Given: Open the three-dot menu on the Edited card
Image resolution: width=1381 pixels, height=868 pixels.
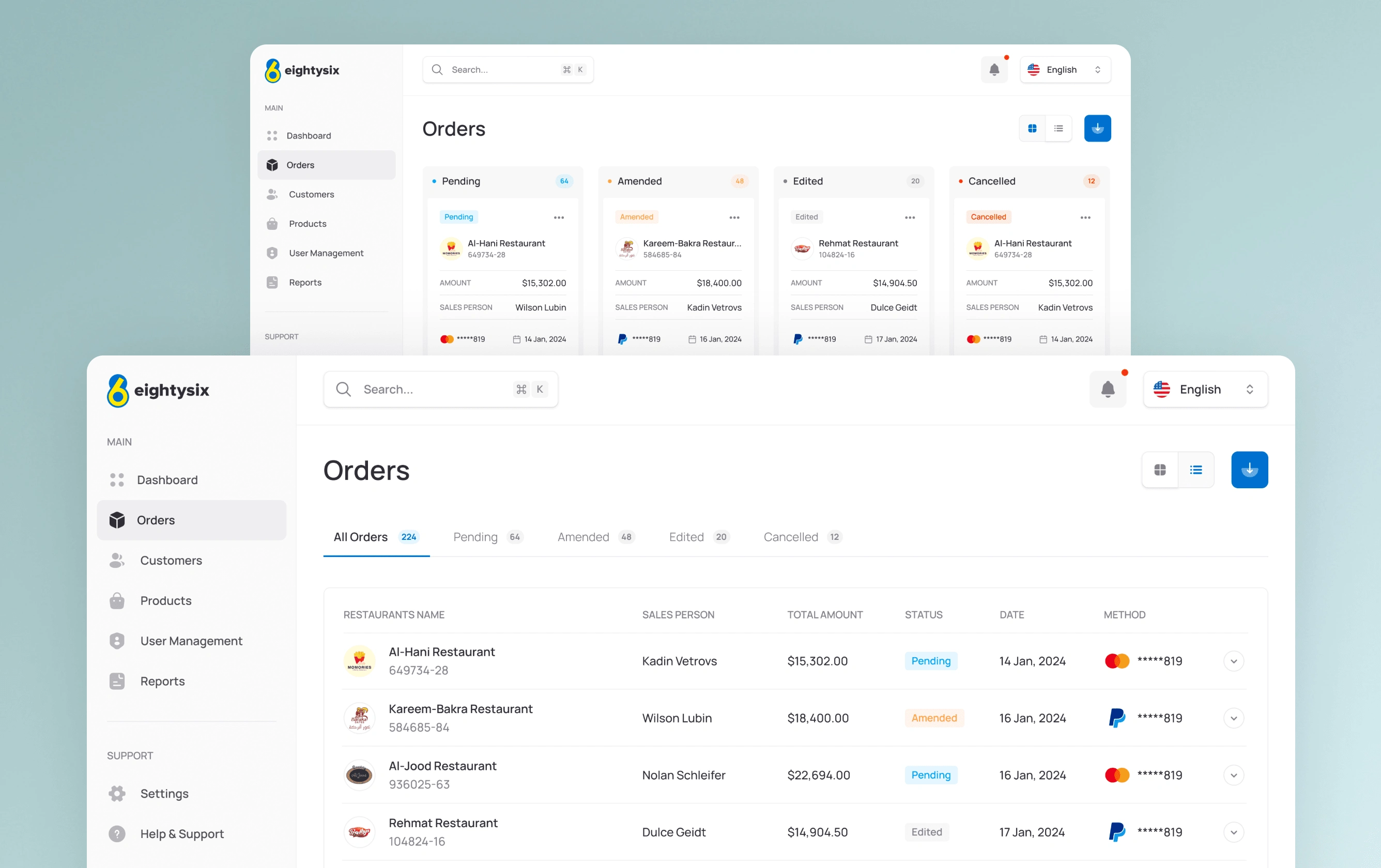Looking at the screenshot, I should (x=910, y=218).
